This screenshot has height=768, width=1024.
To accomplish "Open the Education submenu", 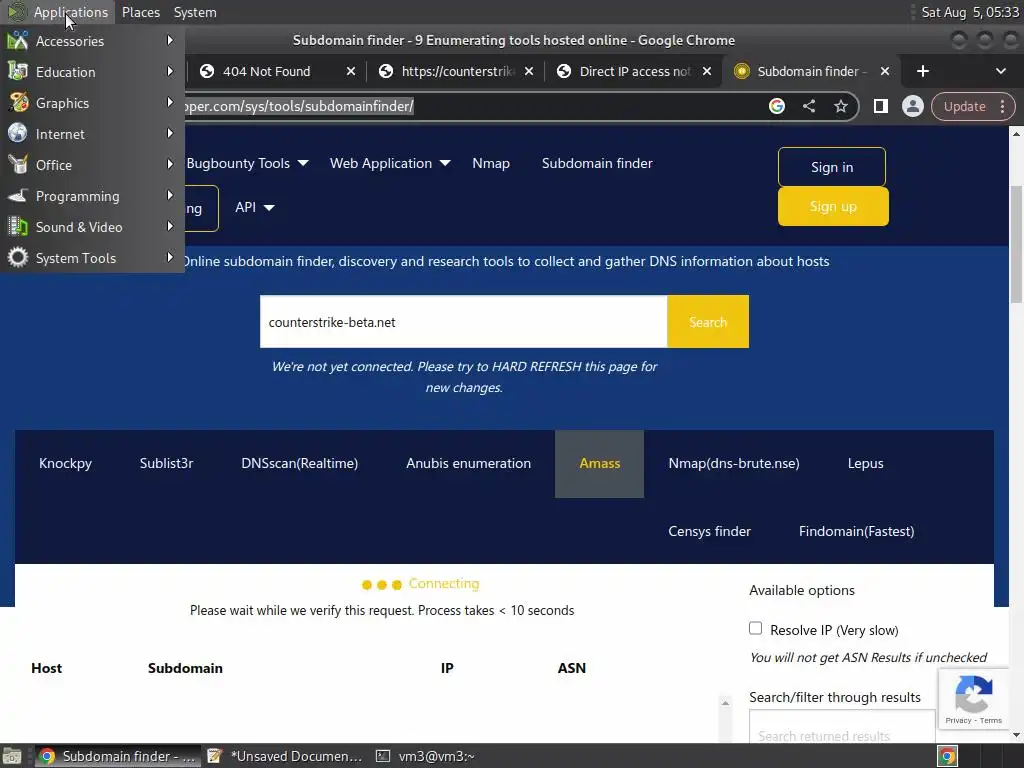I will [91, 72].
